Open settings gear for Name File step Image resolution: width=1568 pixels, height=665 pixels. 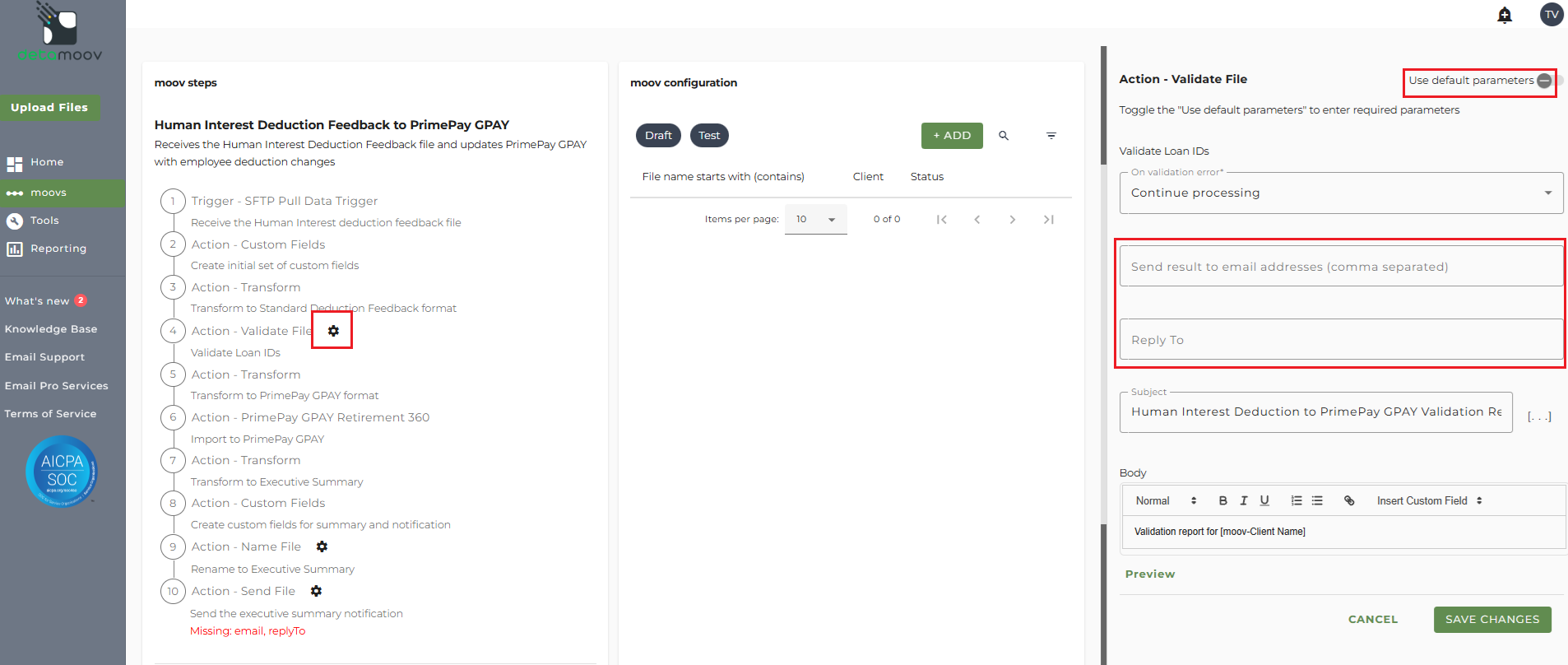tap(322, 546)
